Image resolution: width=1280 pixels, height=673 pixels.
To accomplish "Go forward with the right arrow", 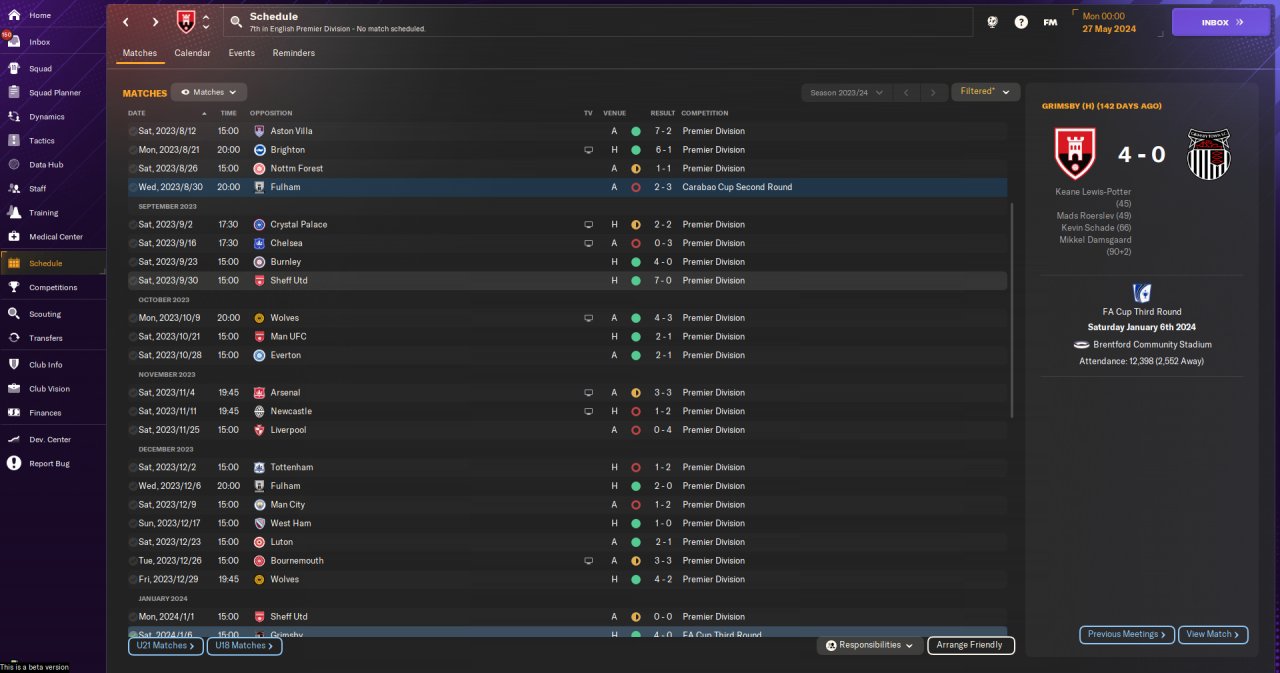I will (x=155, y=21).
